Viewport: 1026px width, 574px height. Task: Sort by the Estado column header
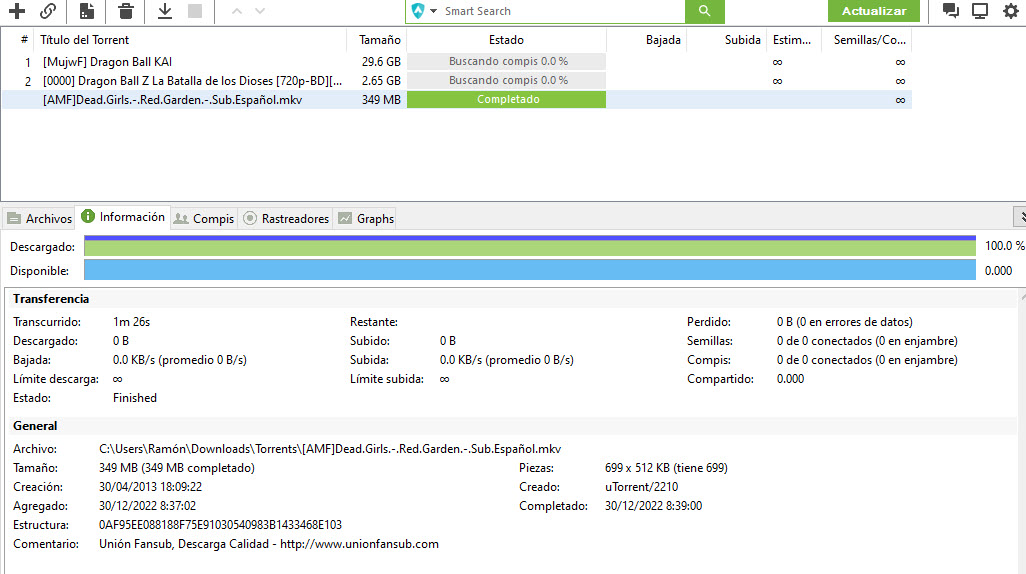[x=506, y=40]
